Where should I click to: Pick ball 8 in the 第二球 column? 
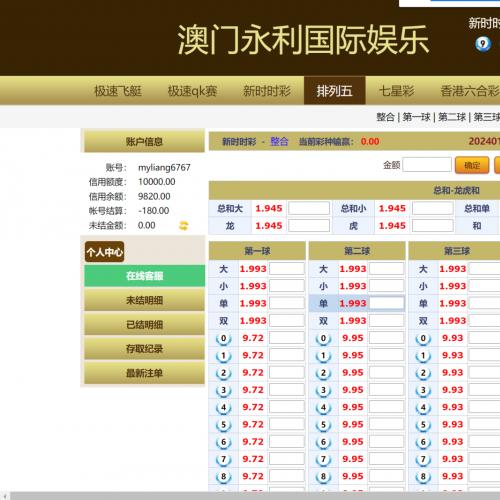tap(323, 477)
